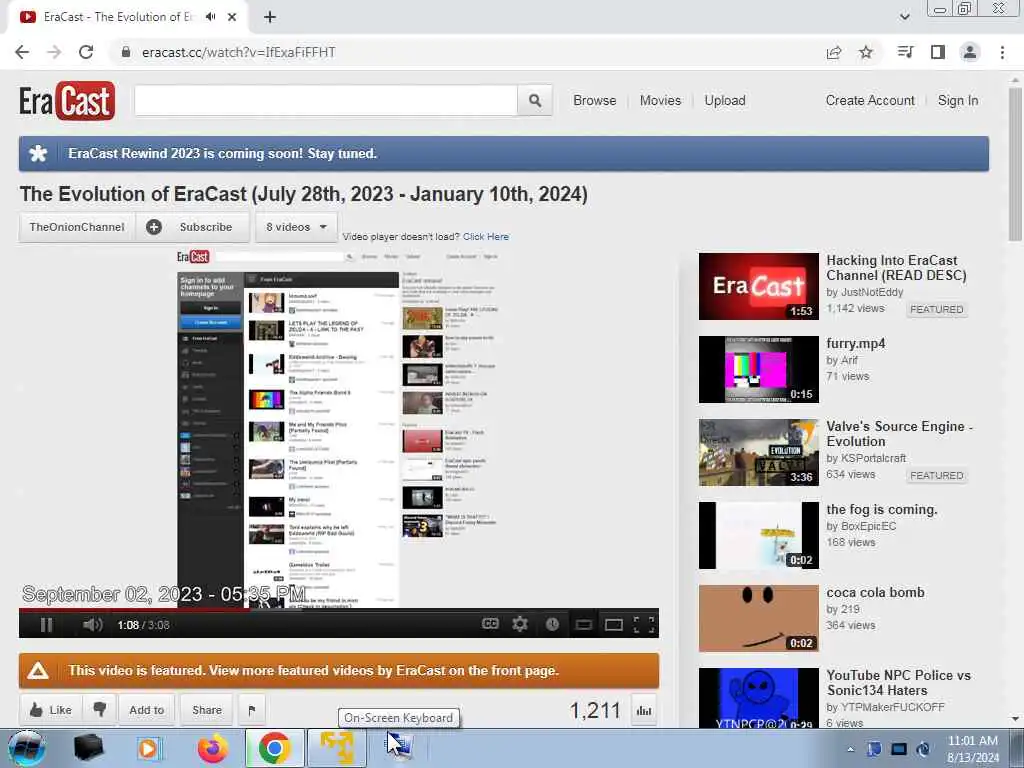1024x768 pixels.
Task: Open media controls in Chrome toolbar
Action: tap(906, 52)
